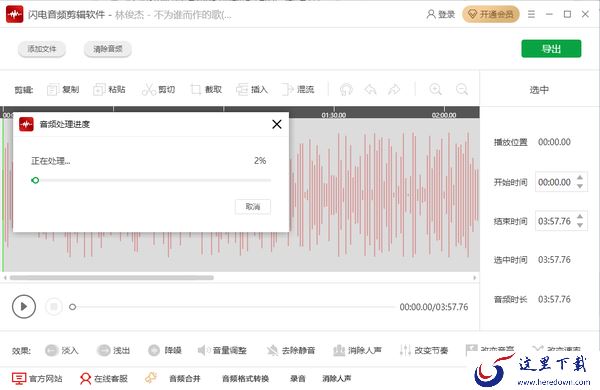The width and height of the screenshot is (600, 390).
Task: Select the 剪切 scissors cut tool
Action: pos(158,90)
